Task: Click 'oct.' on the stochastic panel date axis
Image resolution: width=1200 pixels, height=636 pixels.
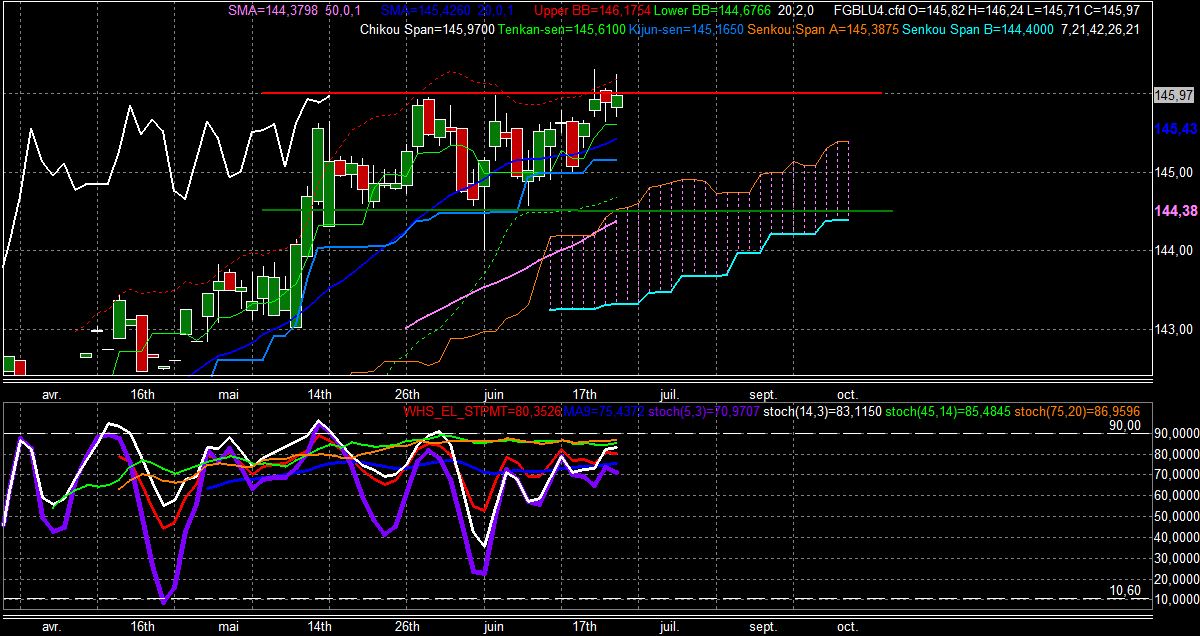Action: pos(846,627)
